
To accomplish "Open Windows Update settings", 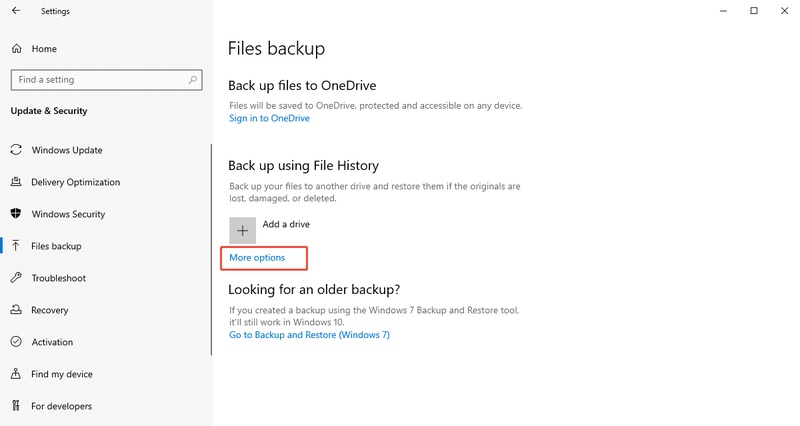I will coord(67,150).
